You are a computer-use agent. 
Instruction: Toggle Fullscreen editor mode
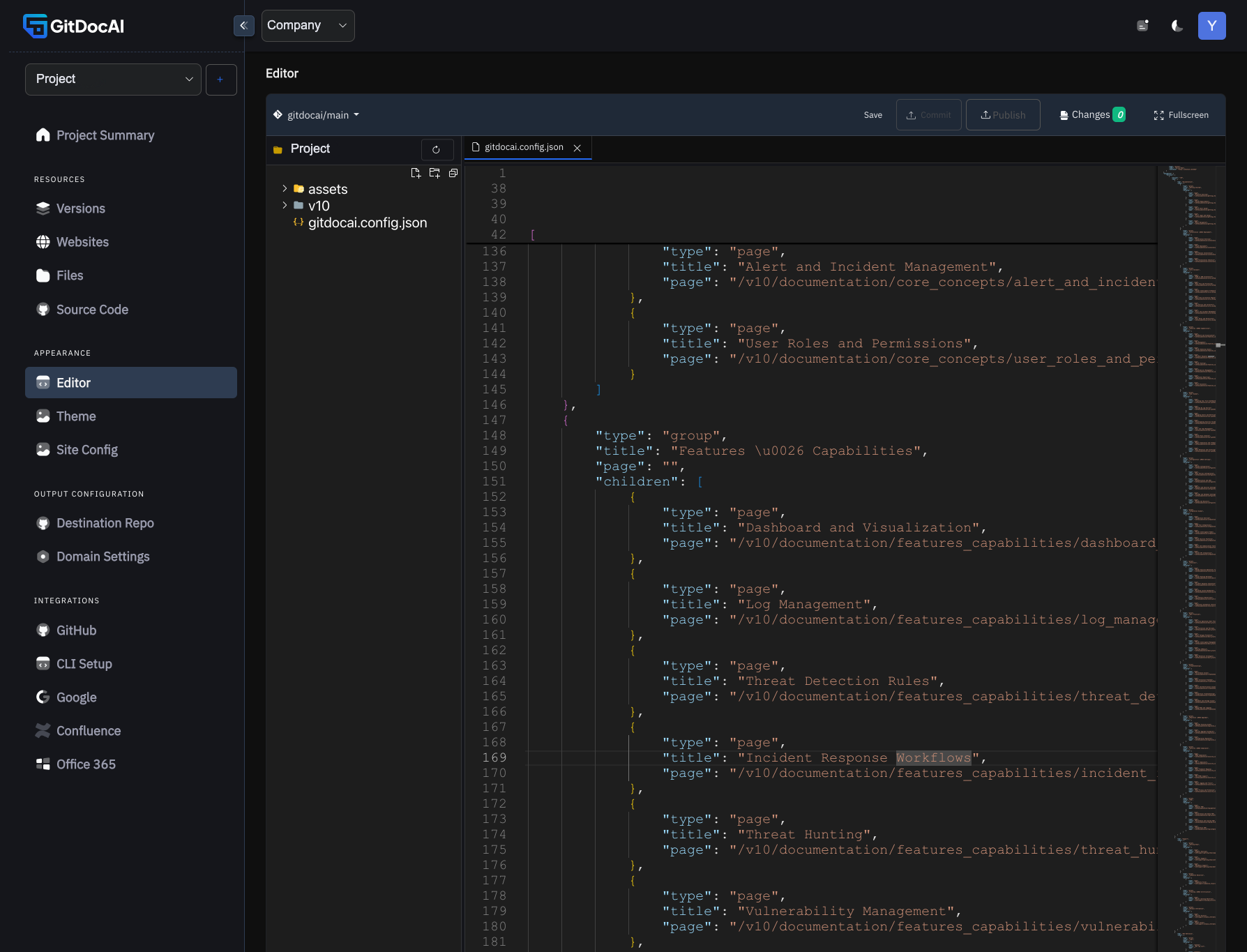point(1181,115)
